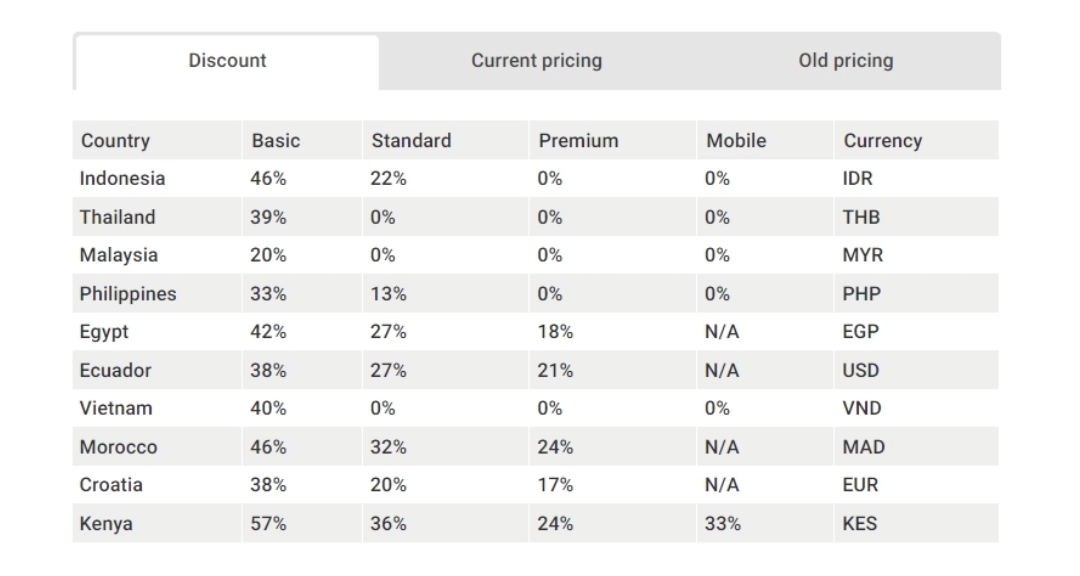1080x576 pixels.
Task: Select the Thailand country cell
Action: coord(157,217)
